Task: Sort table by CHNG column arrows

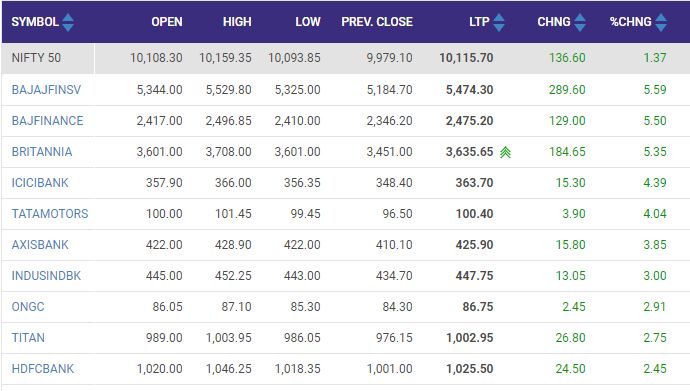Action: [580, 22]
